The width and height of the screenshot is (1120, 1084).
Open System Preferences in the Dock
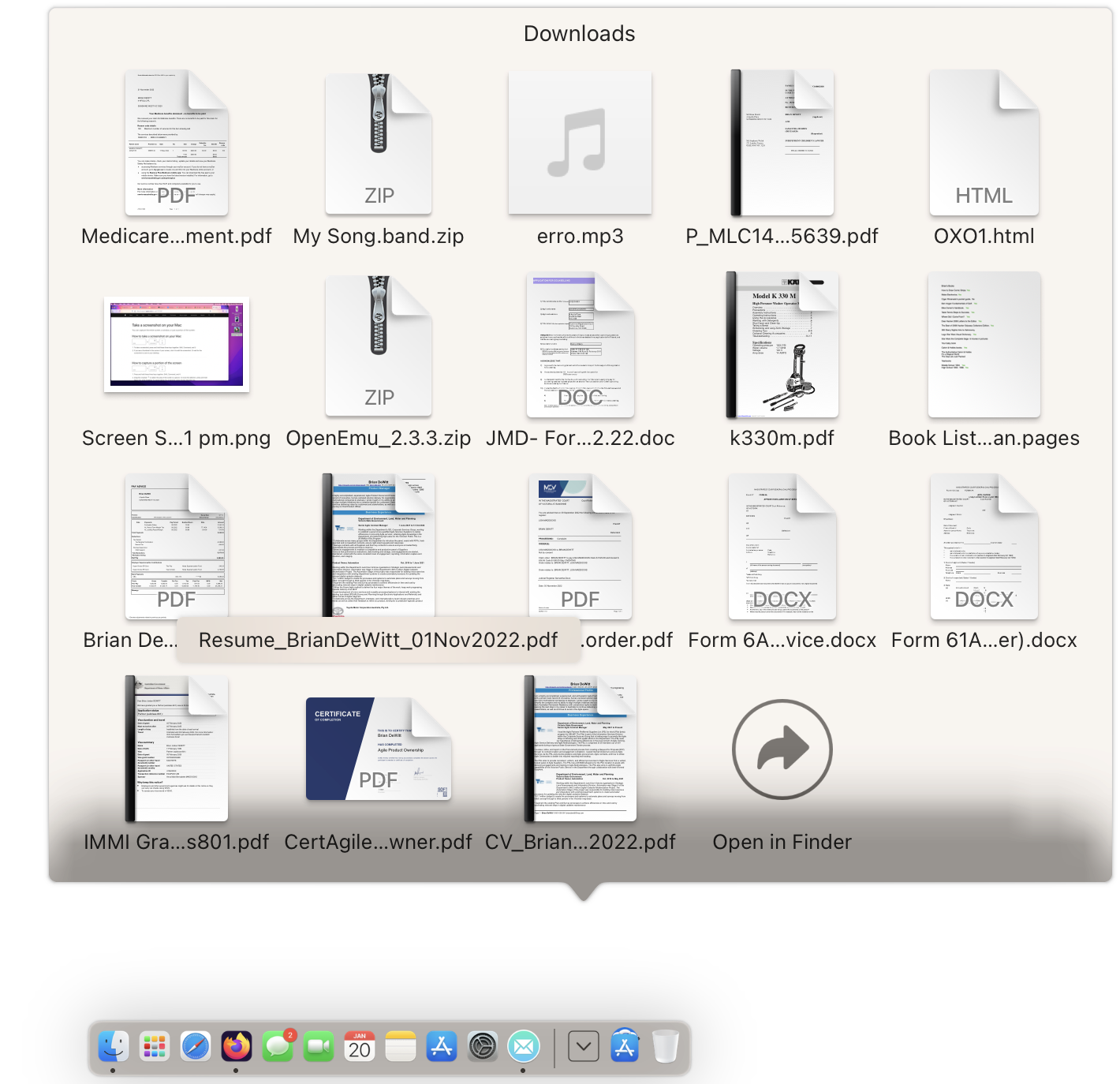483,1047
